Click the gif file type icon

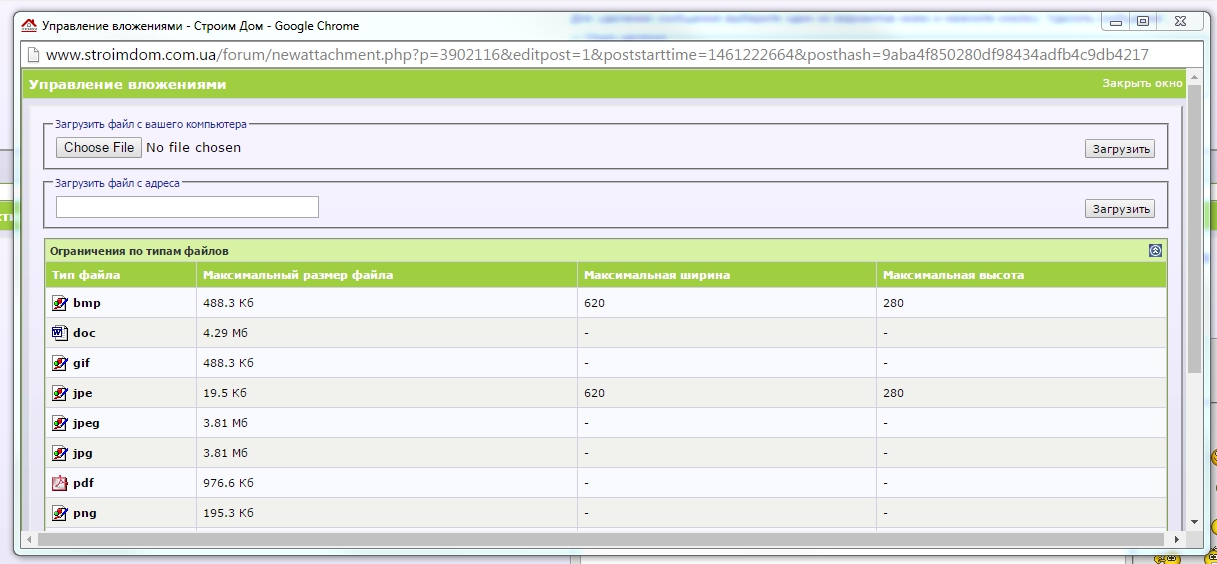[x=60, y=363]
